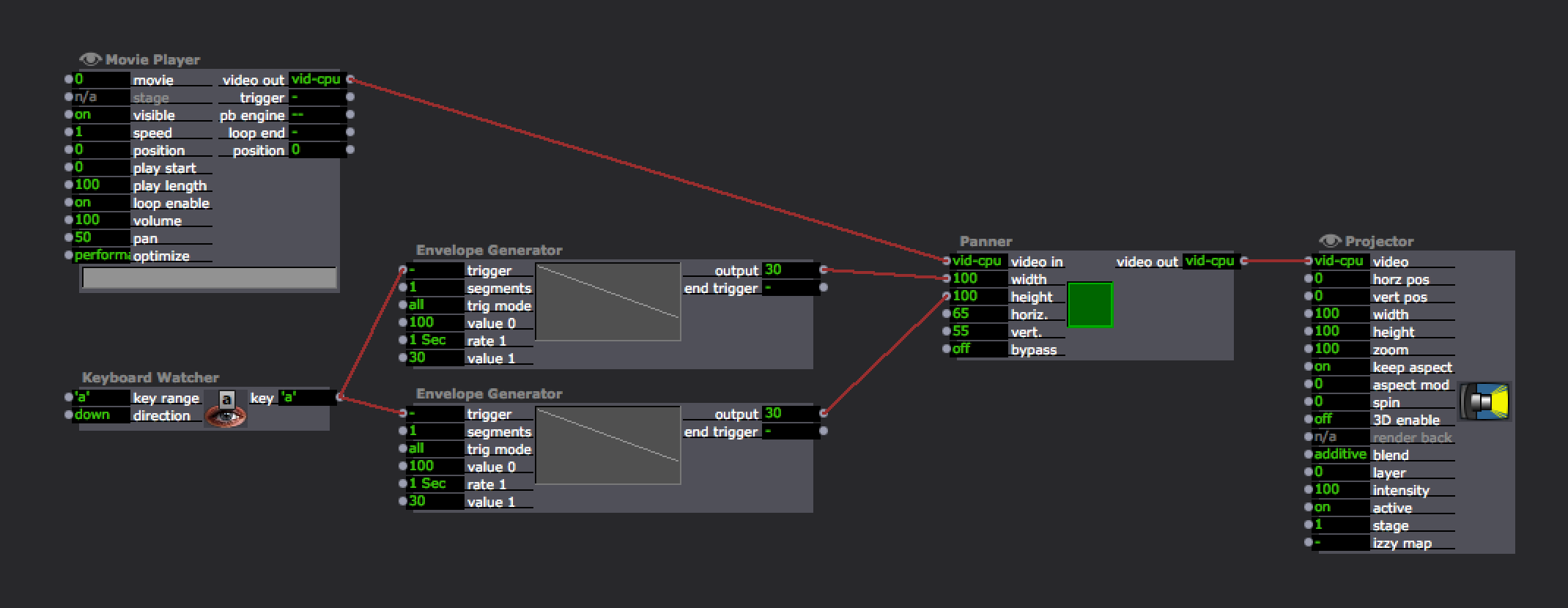Image resolution: width=1568 pixels, height=608 pixels.
Task: Click the Movie Player eye icon
Action: 90,59
